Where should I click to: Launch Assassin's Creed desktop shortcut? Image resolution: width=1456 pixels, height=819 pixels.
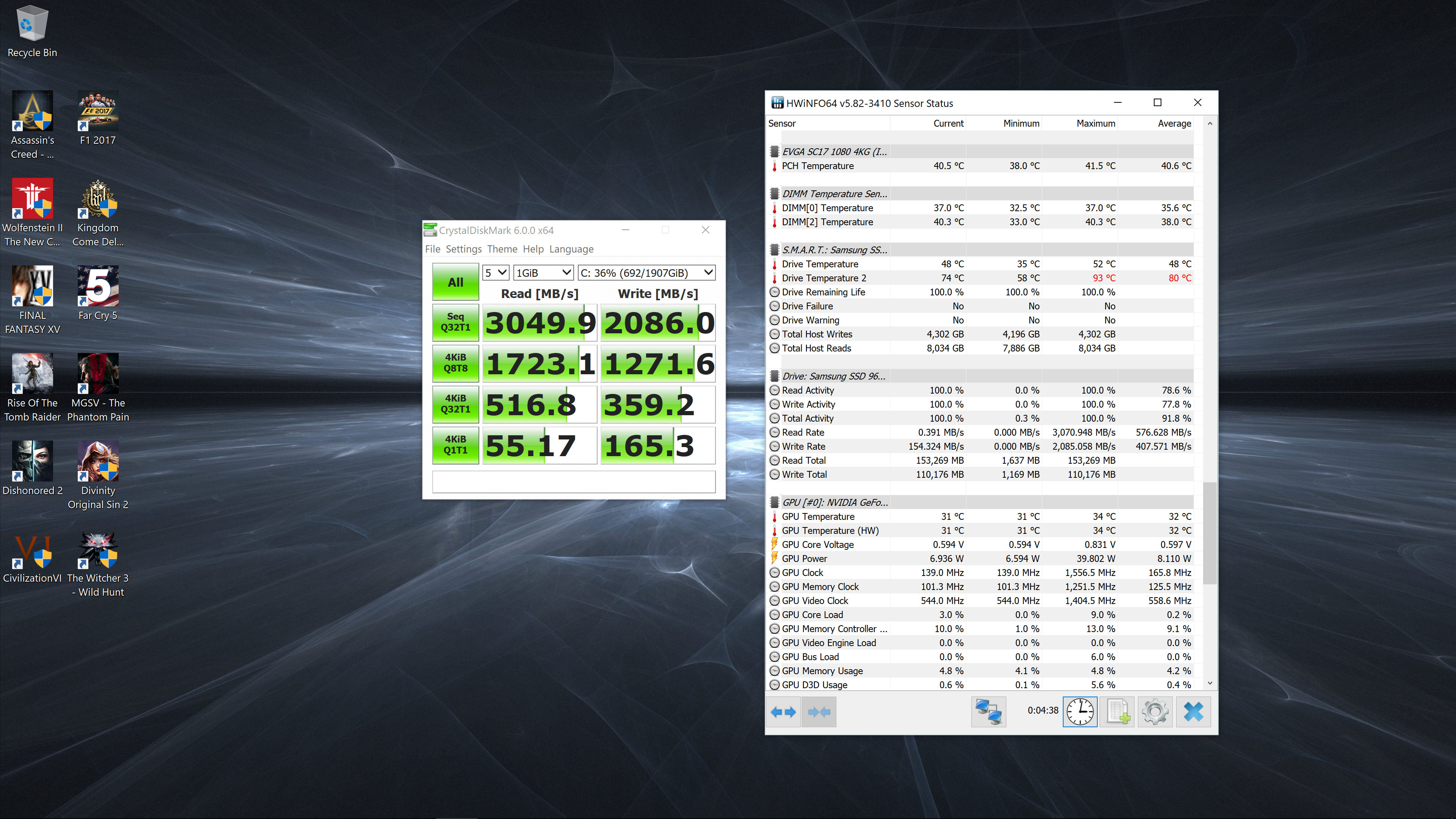click(32, 125)
